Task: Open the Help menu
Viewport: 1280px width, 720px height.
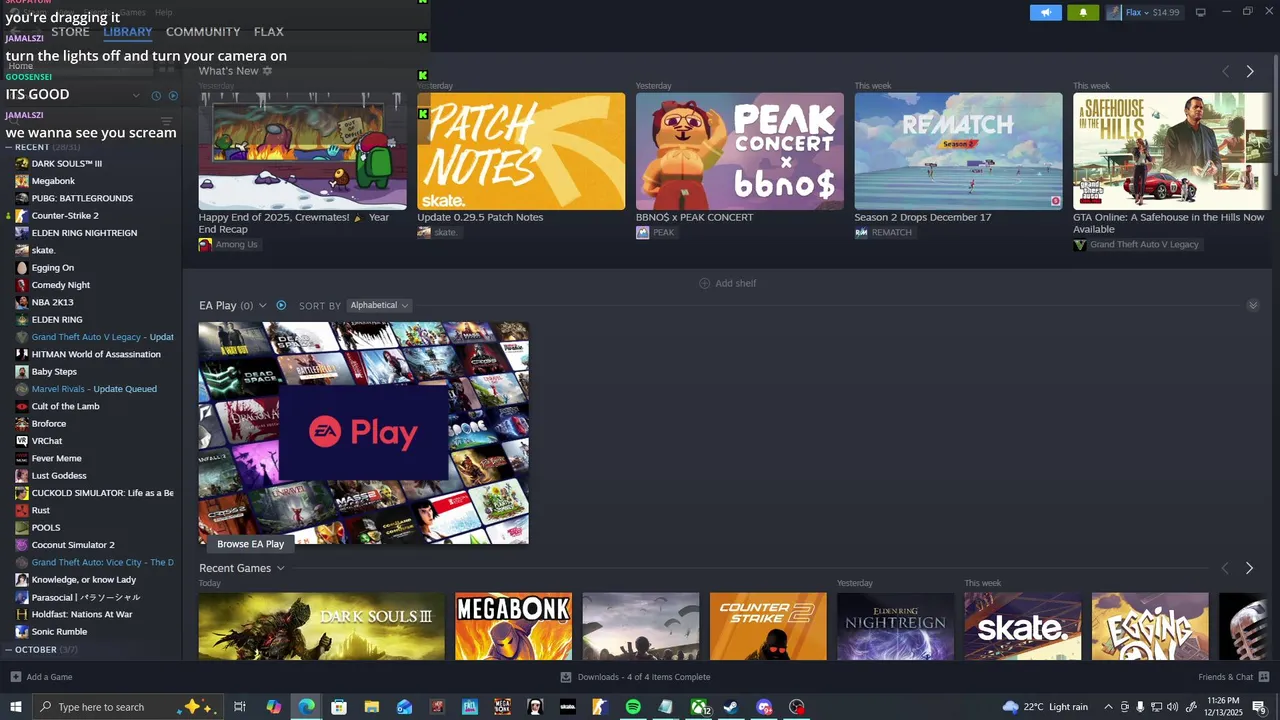Action: (x=163, y=12)
